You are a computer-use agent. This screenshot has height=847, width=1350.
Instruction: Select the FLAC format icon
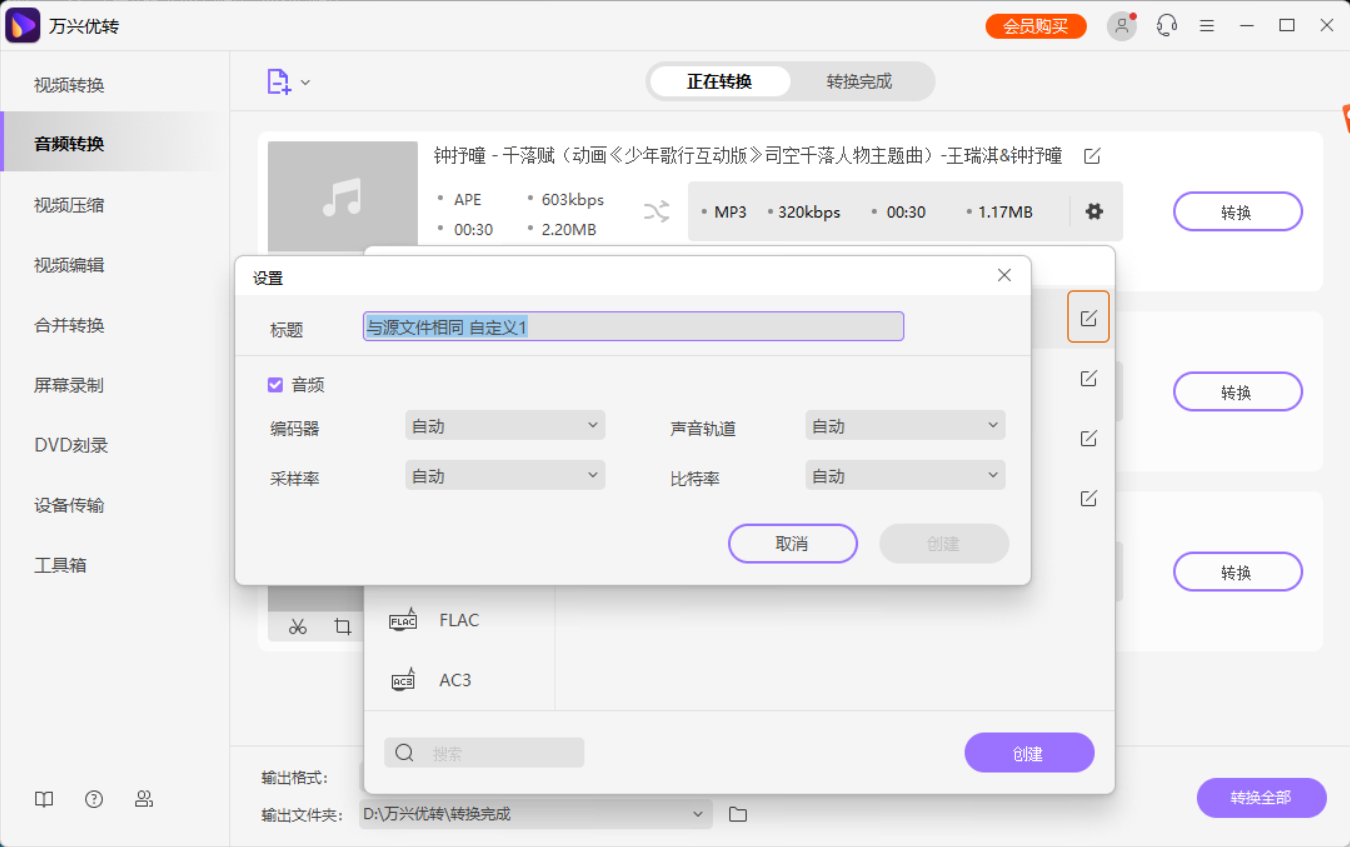[403, 619]
